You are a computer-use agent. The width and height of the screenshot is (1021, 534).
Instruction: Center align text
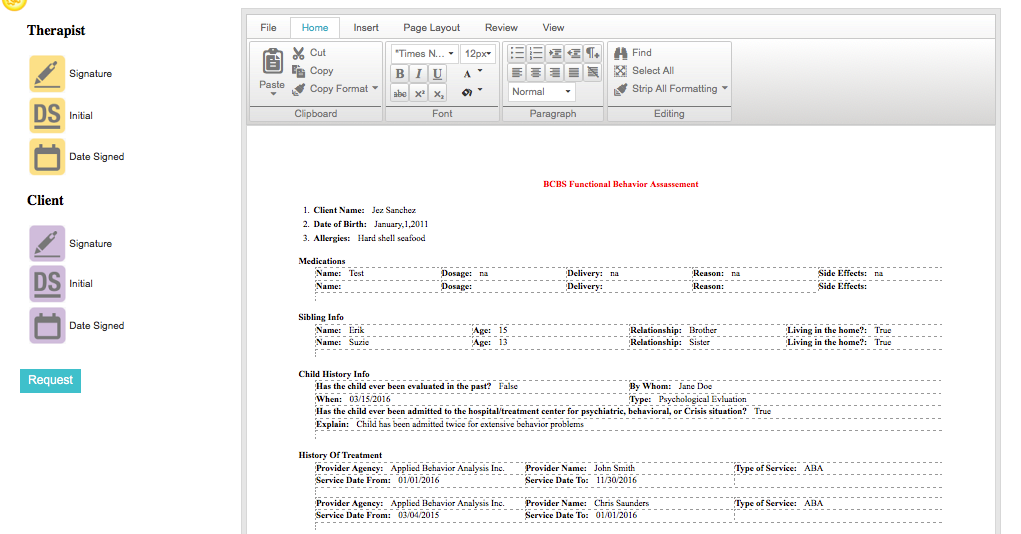tap(535, 72)
